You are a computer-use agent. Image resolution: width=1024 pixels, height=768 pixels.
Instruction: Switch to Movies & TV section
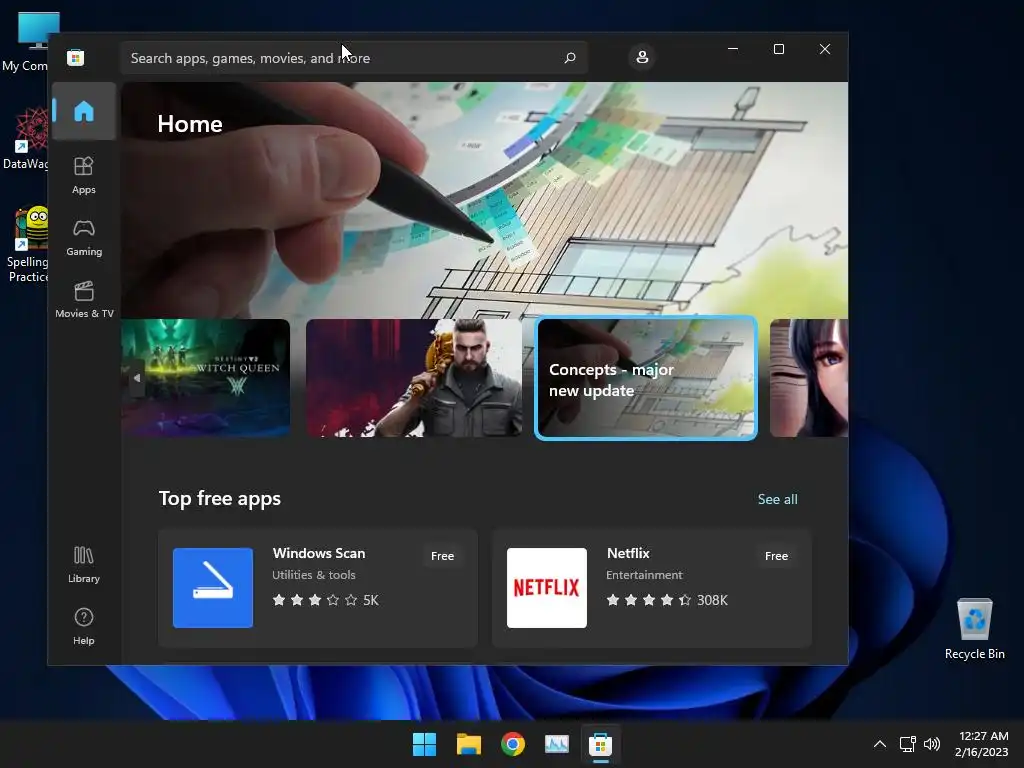pos(84,299)
